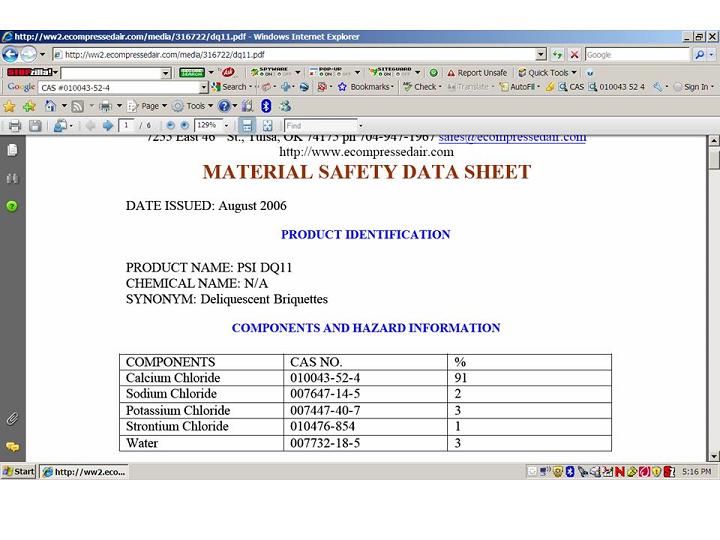Expand the search provider dropdown arrow
The image size is (720, 540).
pyautogui.click(x=712, y=55)
